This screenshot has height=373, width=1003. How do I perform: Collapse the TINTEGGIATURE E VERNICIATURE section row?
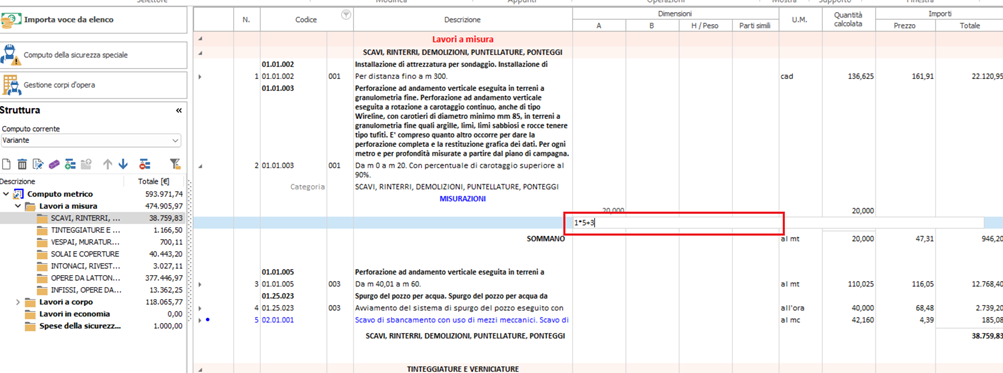point(200,369)
